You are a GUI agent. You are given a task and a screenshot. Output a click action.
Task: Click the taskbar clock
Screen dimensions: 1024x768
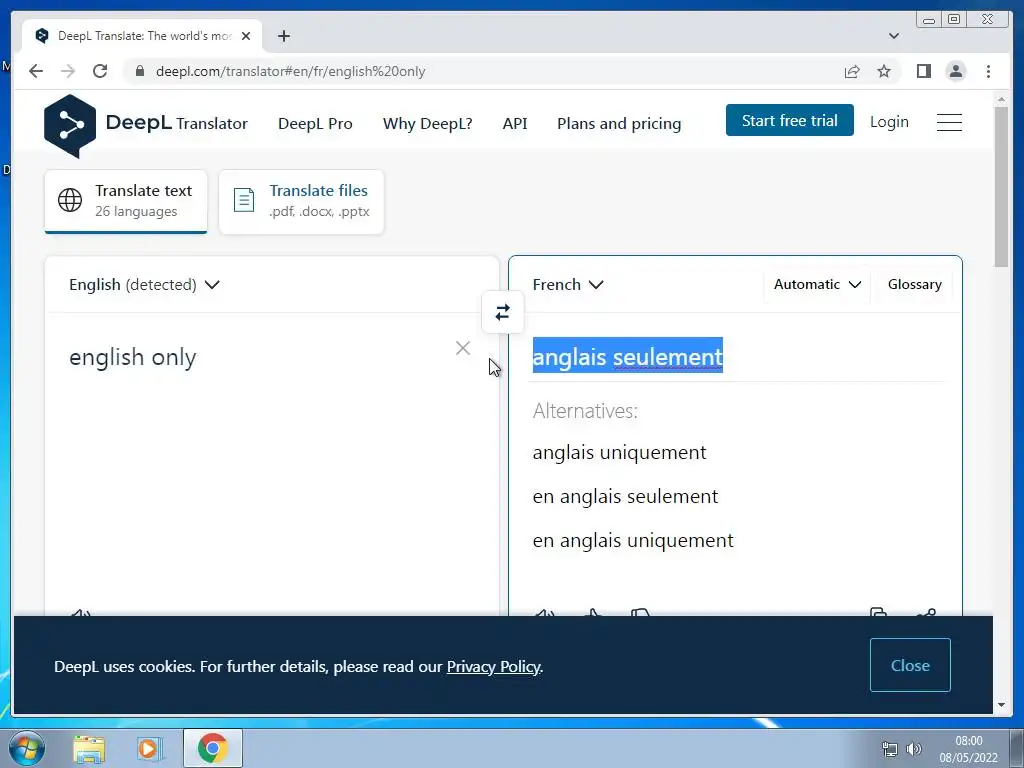968,748
